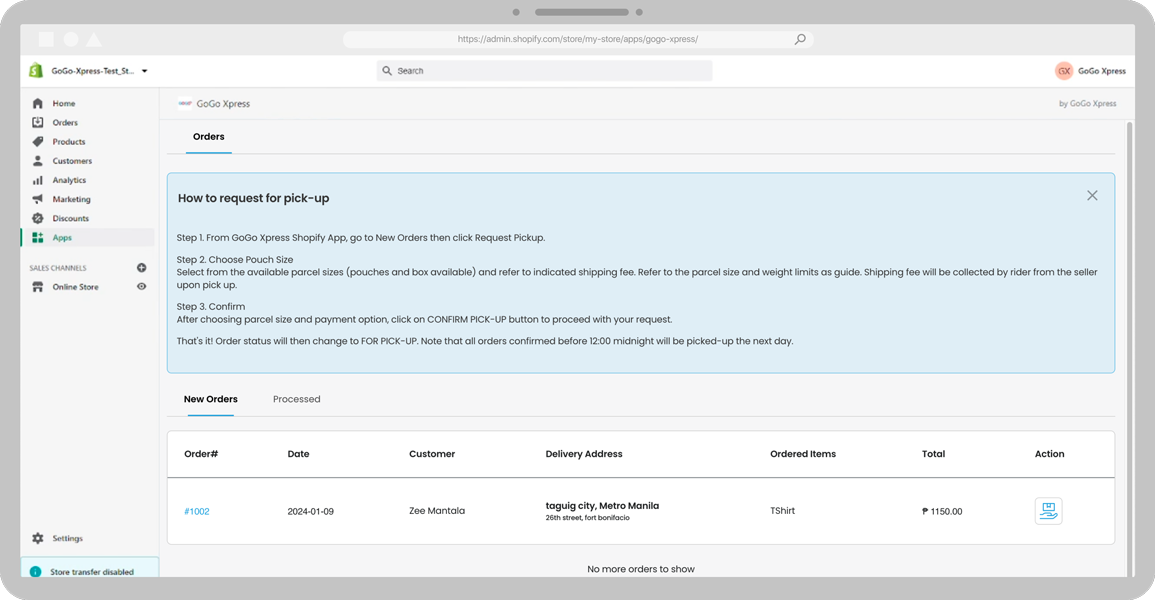Click the Customer column header

click(x=432, y=454)
